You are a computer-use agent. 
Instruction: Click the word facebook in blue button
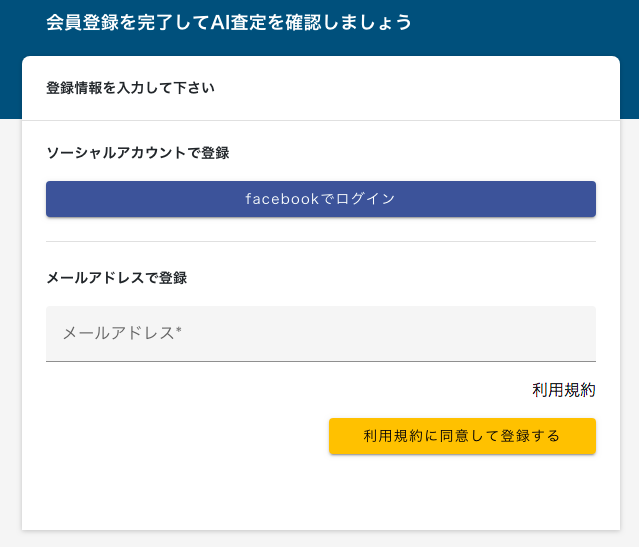pos(282,199)
